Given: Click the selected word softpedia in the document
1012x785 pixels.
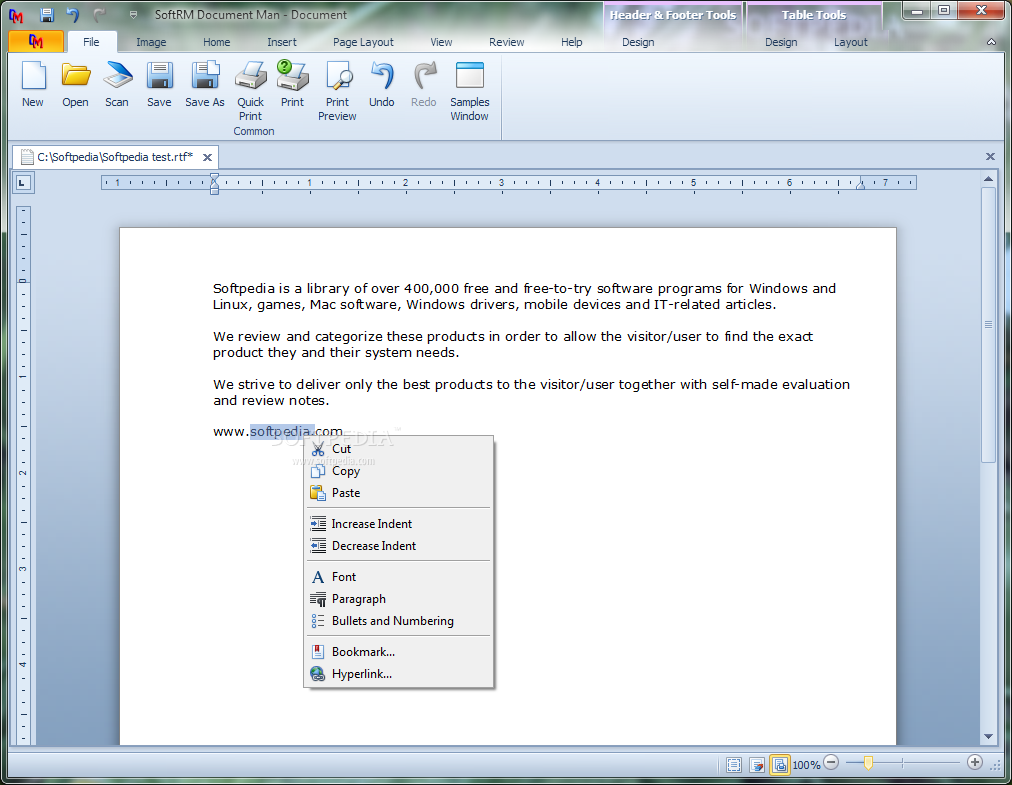Looking at the screenshot, I should click(x=282, y=431).
